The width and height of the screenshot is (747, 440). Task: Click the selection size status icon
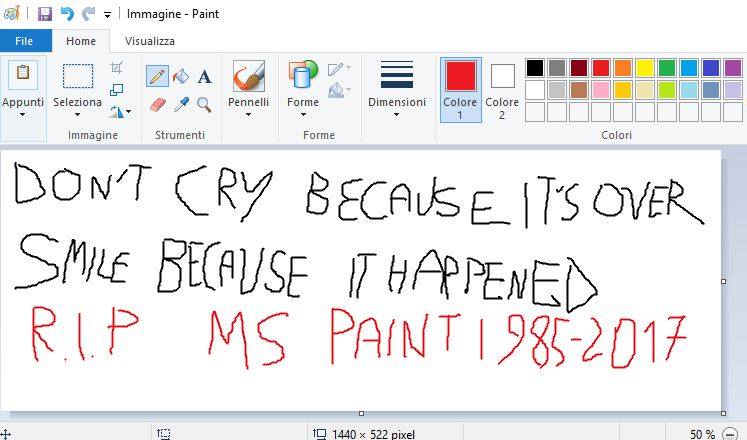pyautogui.click(x=163, y=434)
